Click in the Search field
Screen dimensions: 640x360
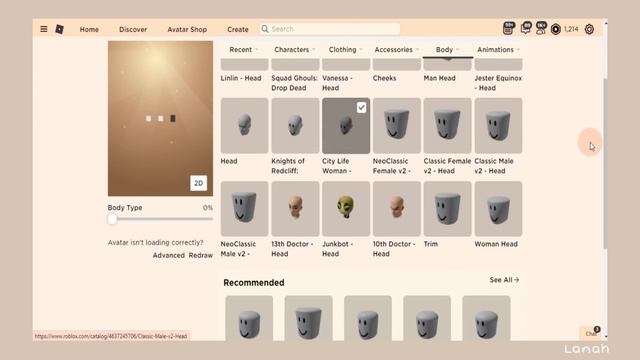tap(330, 29)
